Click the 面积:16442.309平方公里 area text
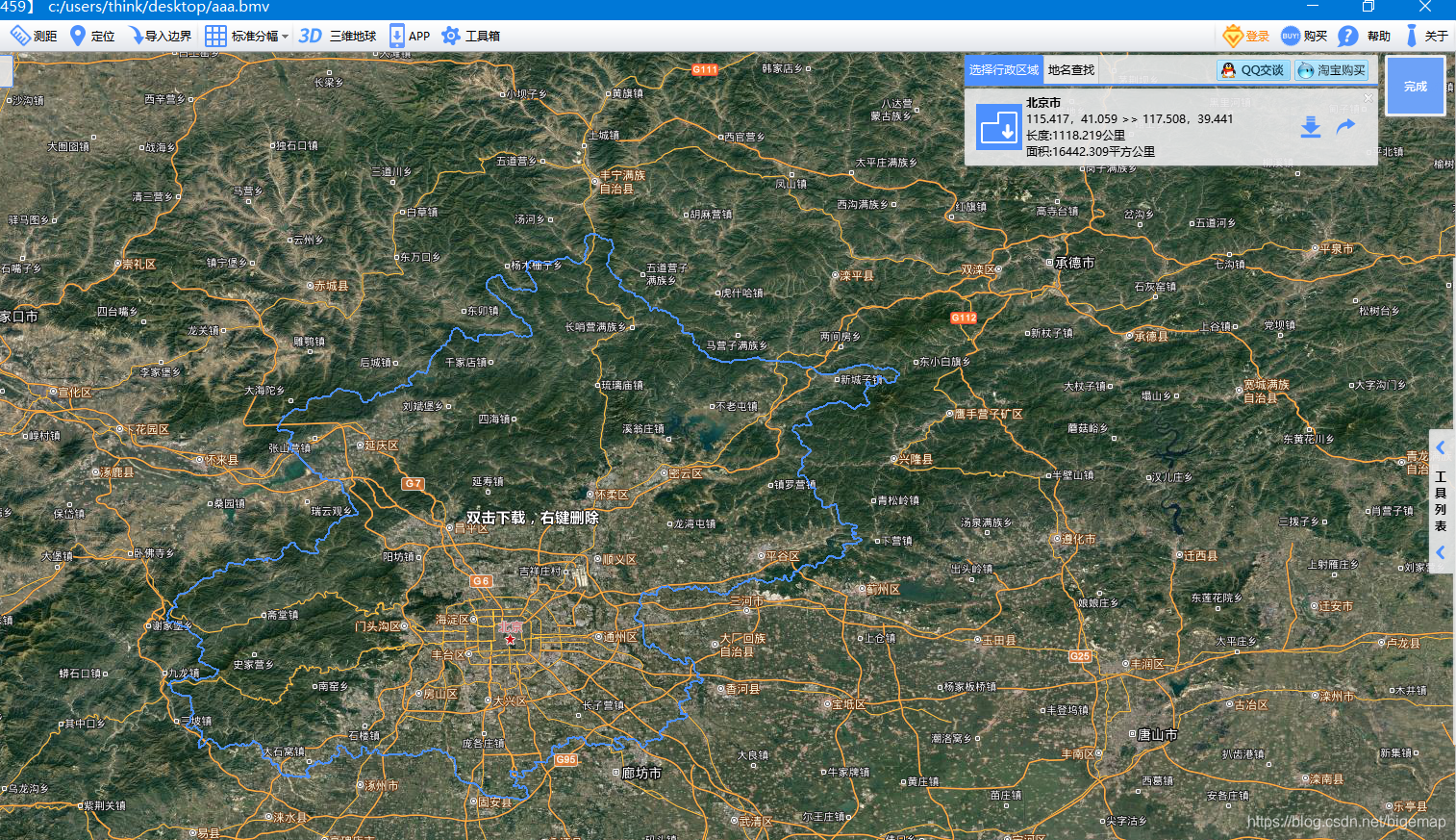This screenshot has height=840, width=1456. [x=1091, y=151]
